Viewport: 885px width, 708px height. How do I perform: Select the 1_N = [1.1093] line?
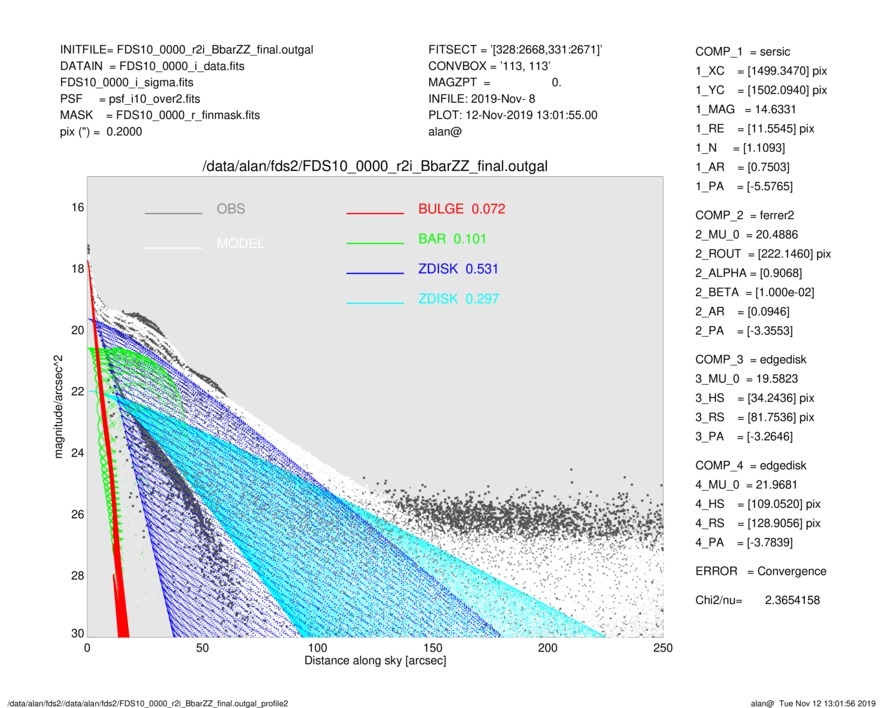point(741,148)
